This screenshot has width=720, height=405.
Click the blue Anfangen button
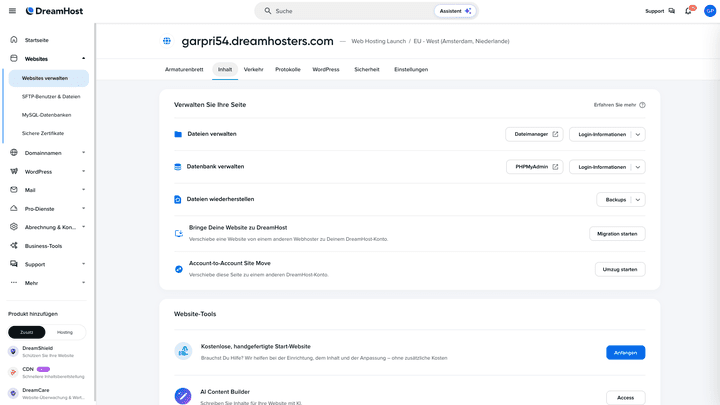tap(625, 353)
